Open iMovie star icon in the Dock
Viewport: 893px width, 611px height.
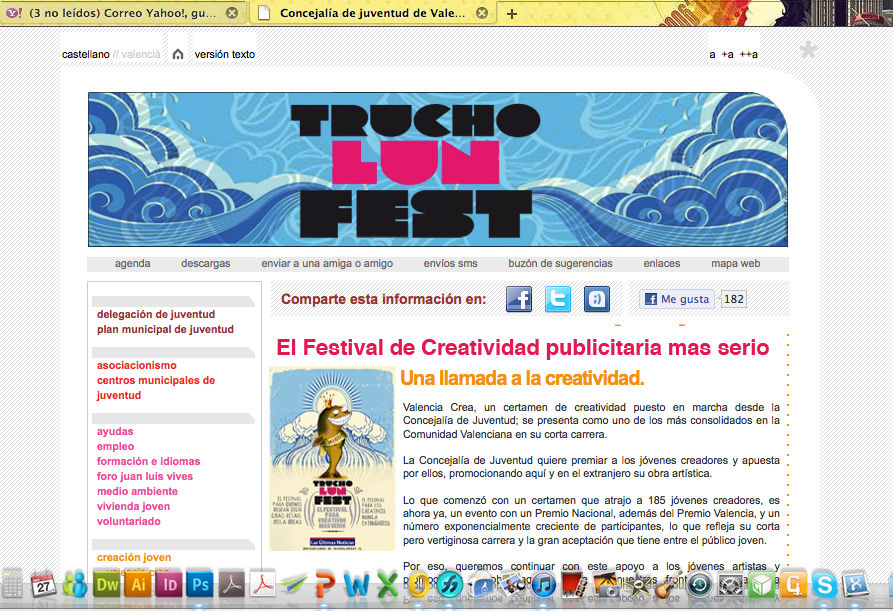(638, 585)
